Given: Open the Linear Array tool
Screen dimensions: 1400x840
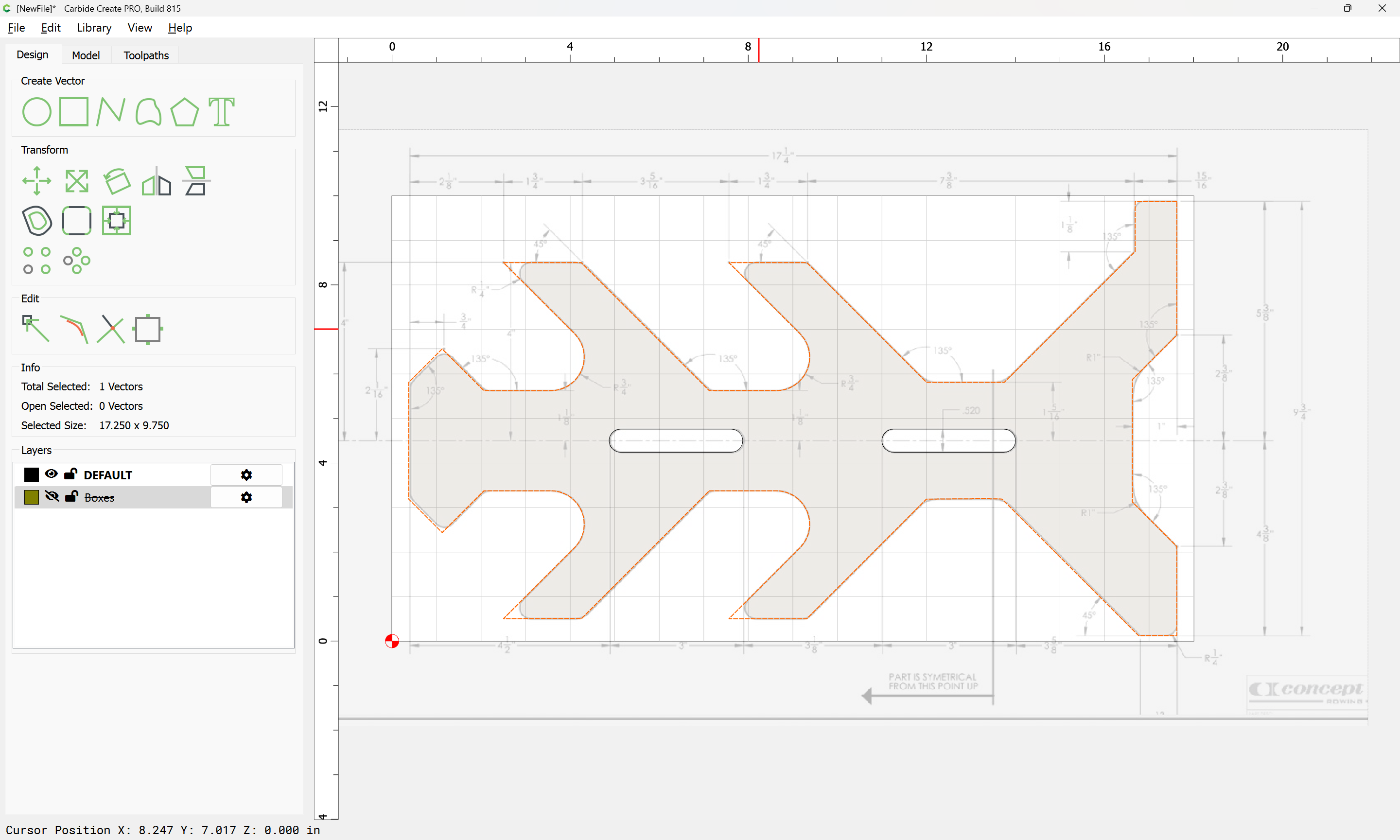Looking at the screenshot, I should [x=37, y=261].
